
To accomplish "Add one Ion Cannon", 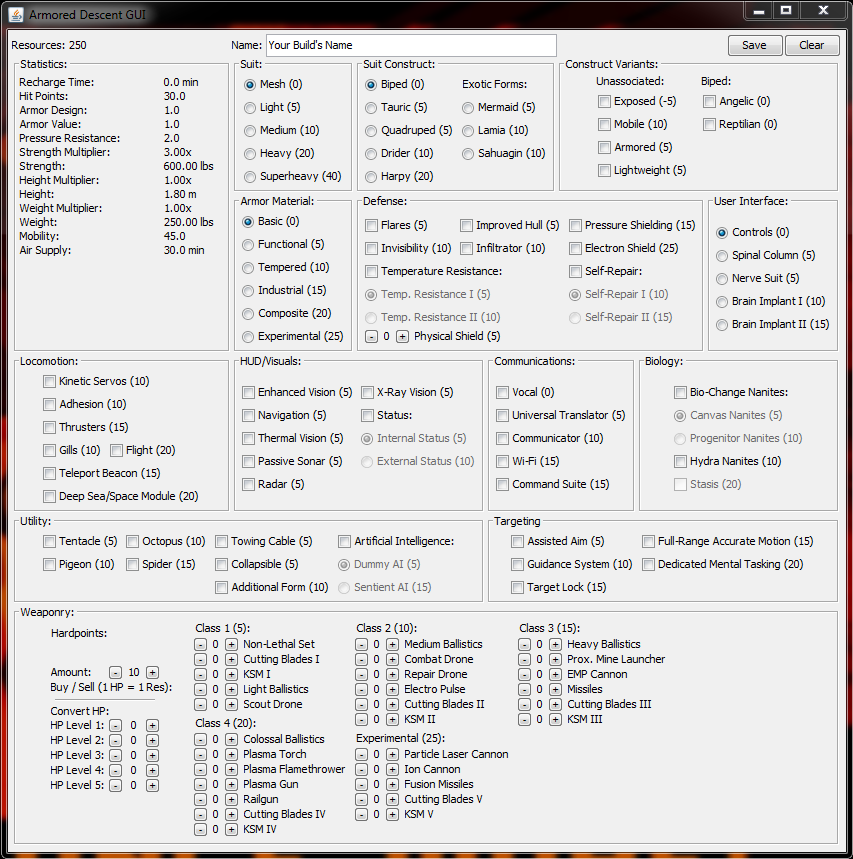I will [x=392, y=769].
